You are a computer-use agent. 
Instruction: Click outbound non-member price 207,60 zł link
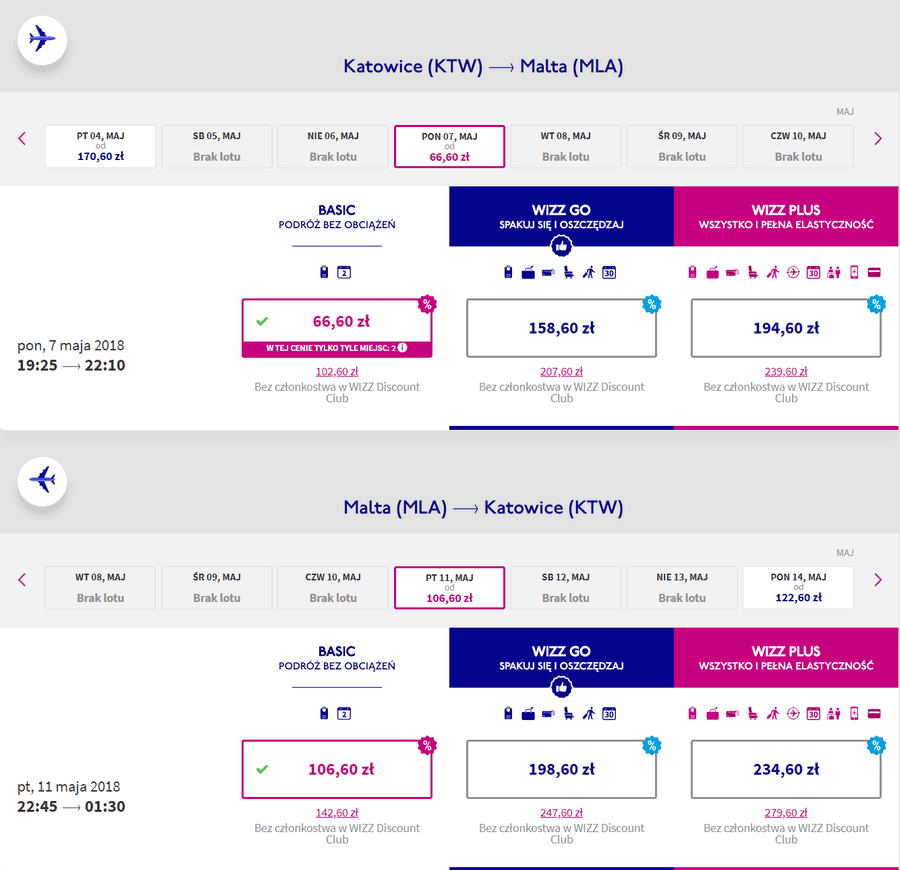[x=561, y=372]
